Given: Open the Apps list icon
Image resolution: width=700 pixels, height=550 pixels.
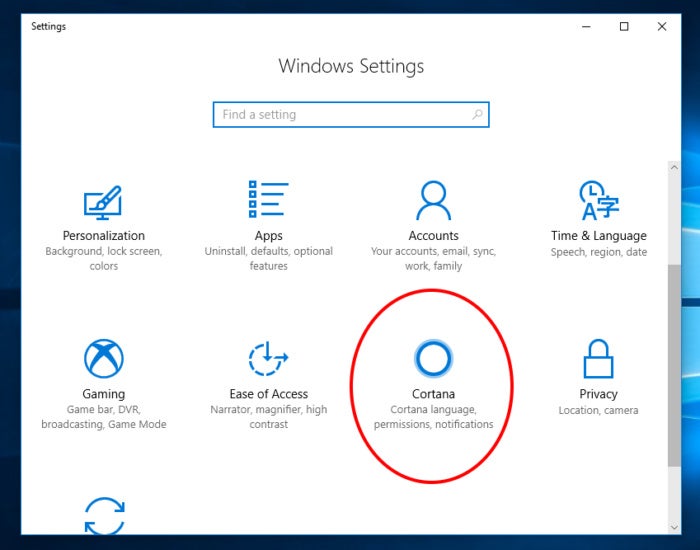Looking at the screenshot, I should coord(268,199).
